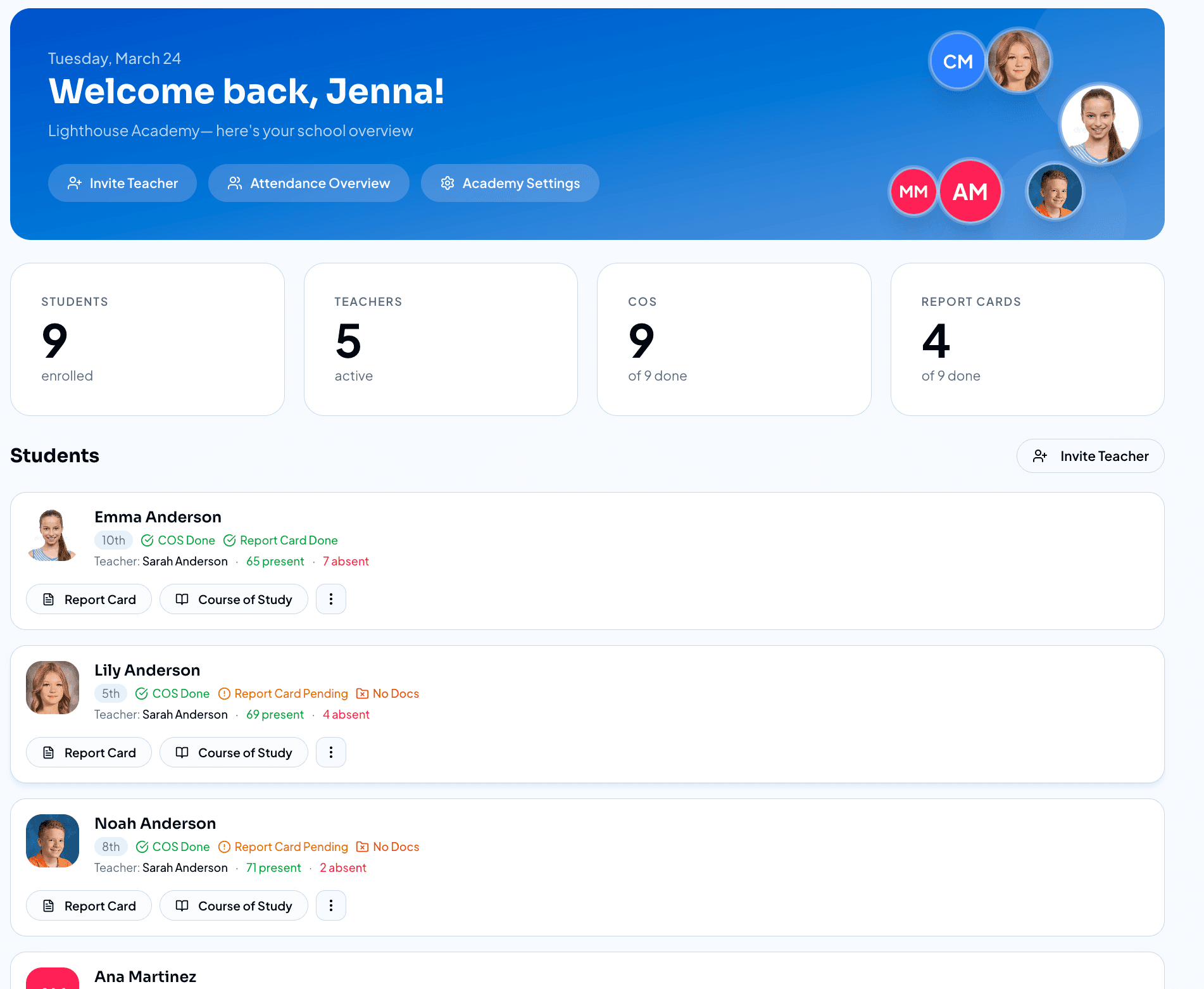Click Lily Anderson's profile photo
1204x989 pixels.
tap(53, 688)
